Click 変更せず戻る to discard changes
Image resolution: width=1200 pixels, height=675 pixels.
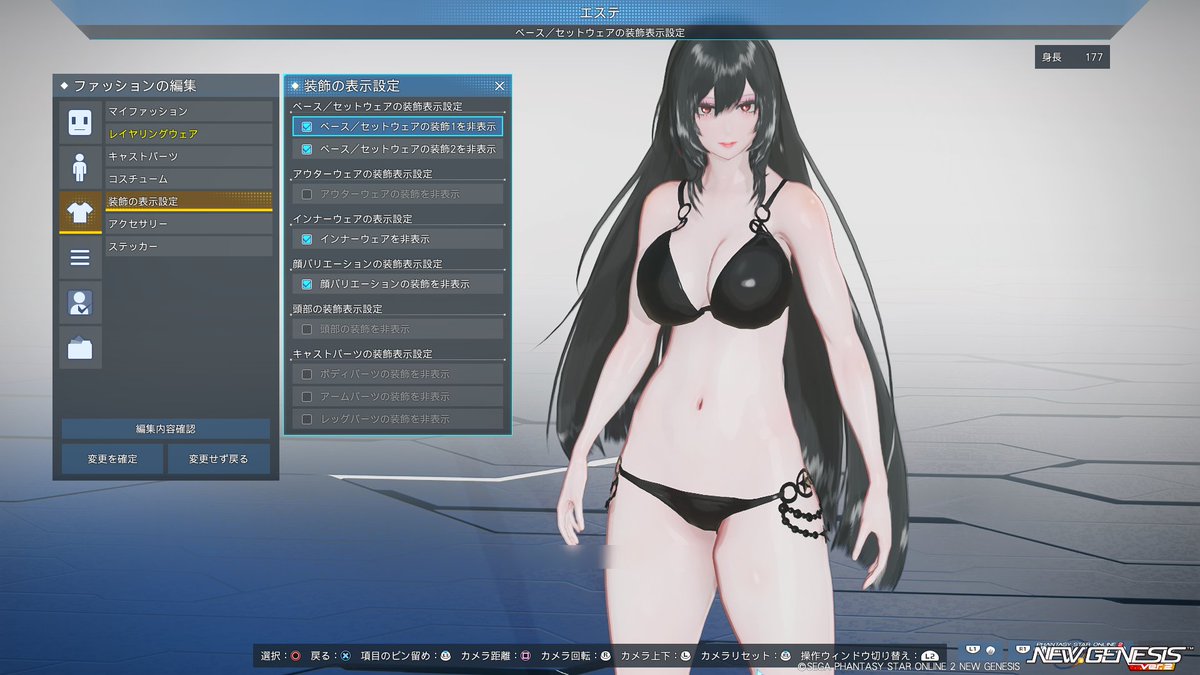[218, 459]
